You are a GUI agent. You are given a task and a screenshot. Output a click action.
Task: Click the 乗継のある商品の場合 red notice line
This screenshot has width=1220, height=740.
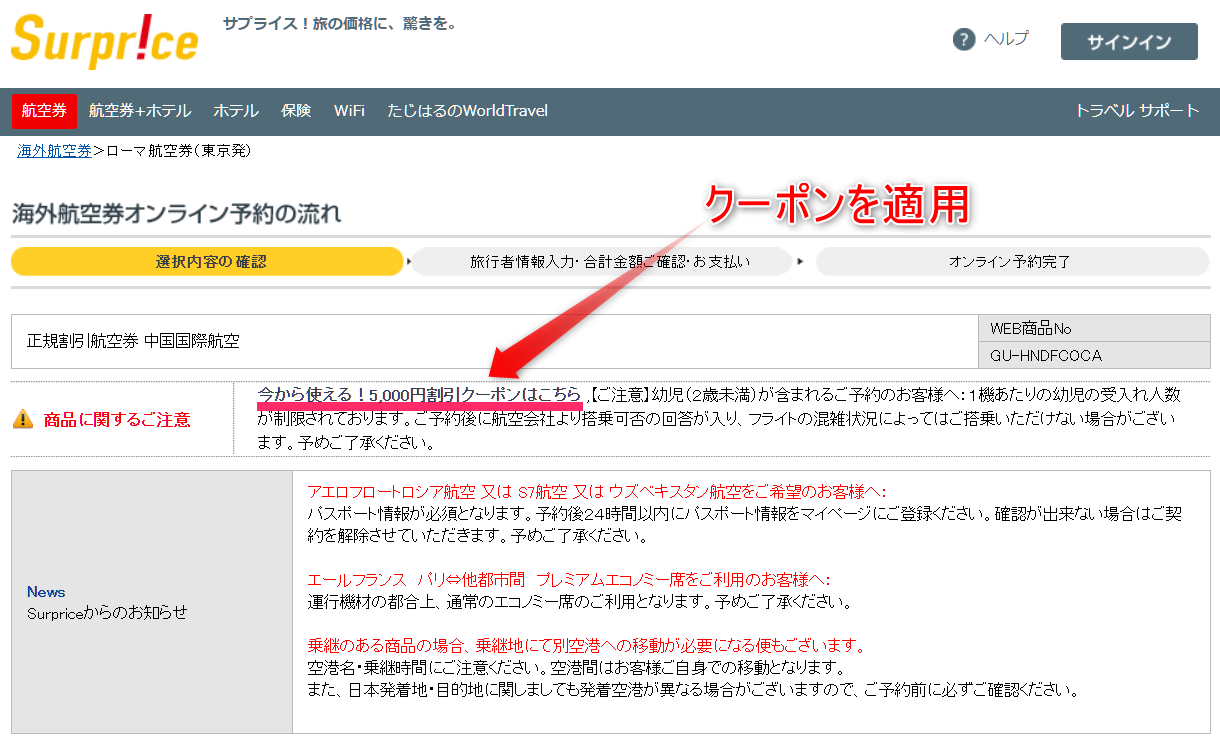coord(586,646)
